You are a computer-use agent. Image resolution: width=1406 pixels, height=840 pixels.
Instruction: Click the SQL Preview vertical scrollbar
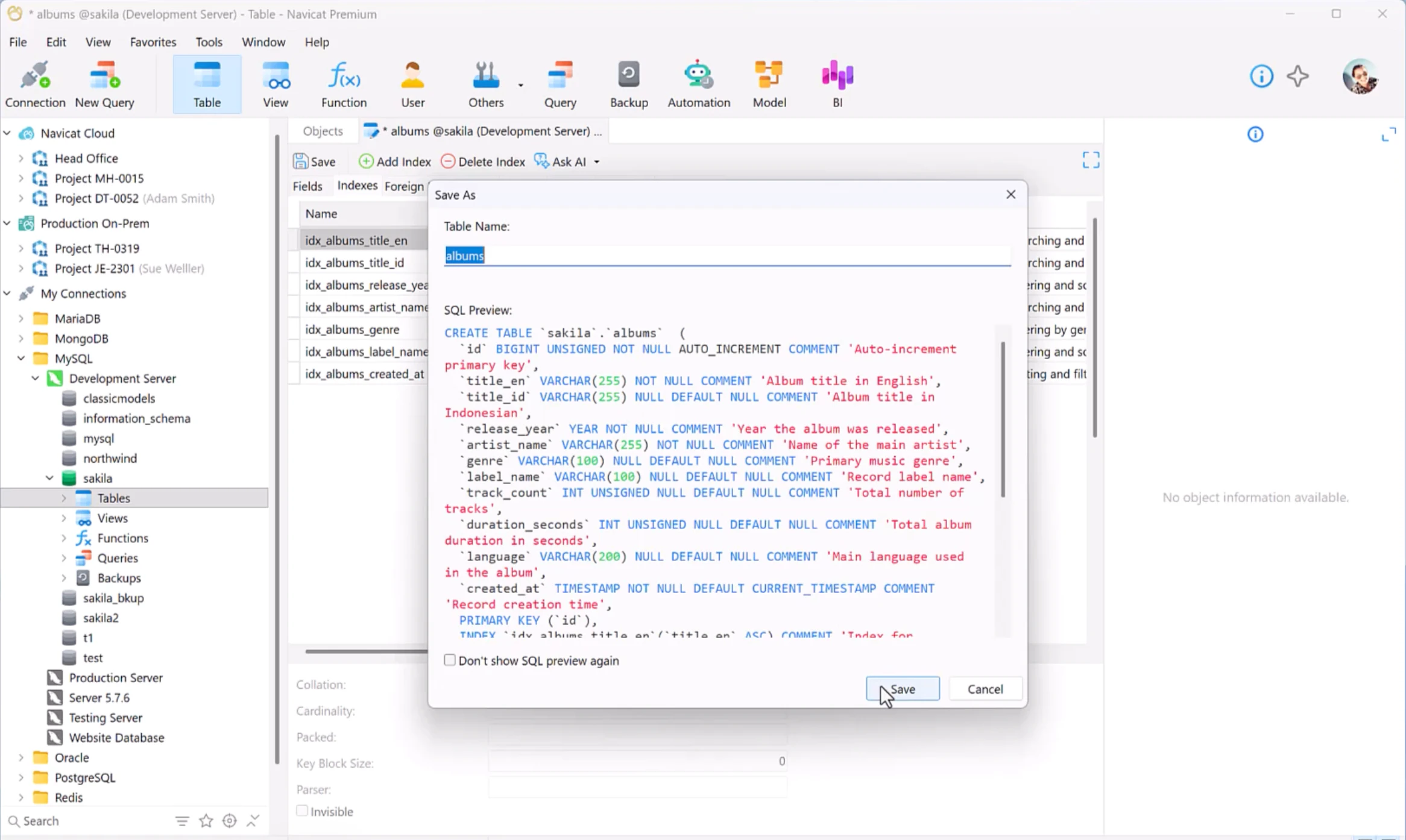1003,419
